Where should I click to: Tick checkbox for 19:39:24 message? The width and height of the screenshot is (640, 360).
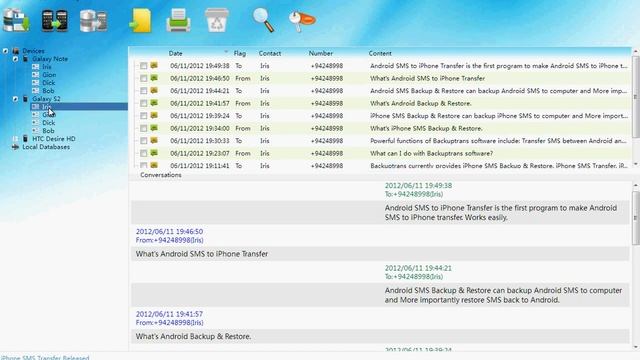coord(143,116)
